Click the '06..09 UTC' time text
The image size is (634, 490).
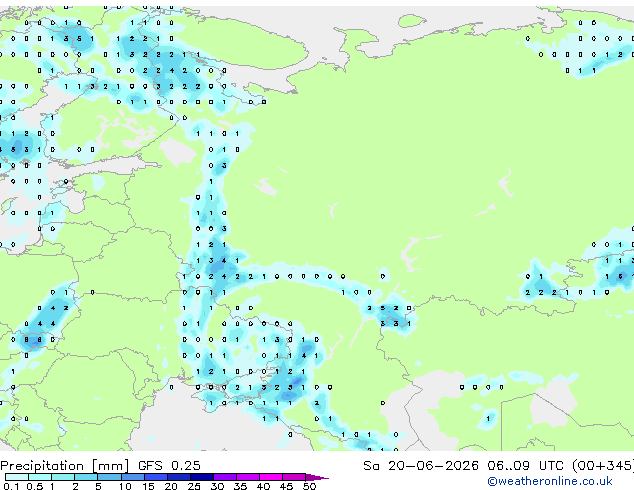coord(525,466)
